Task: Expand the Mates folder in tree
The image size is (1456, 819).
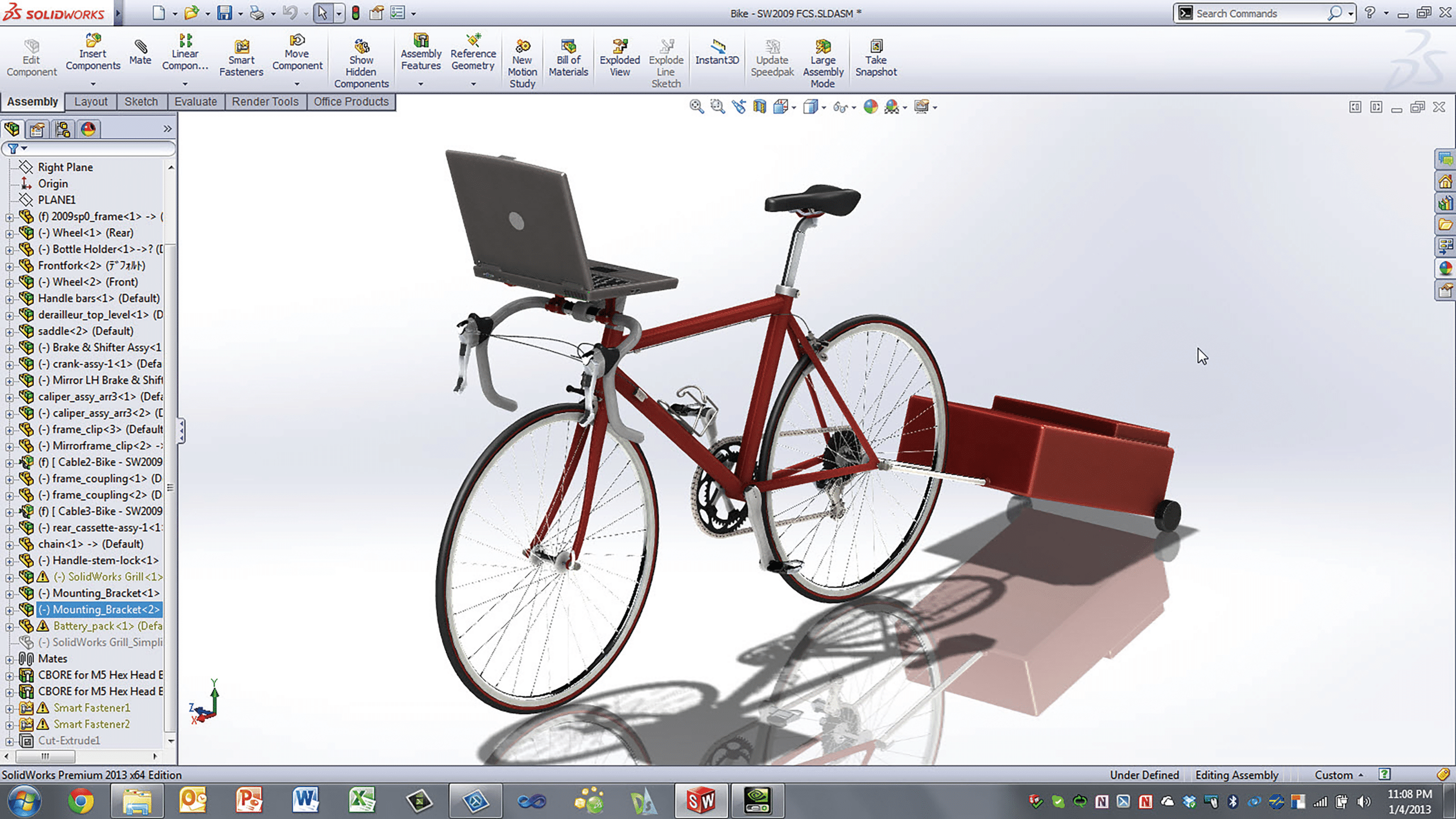Action: click(x=9, y=660)
